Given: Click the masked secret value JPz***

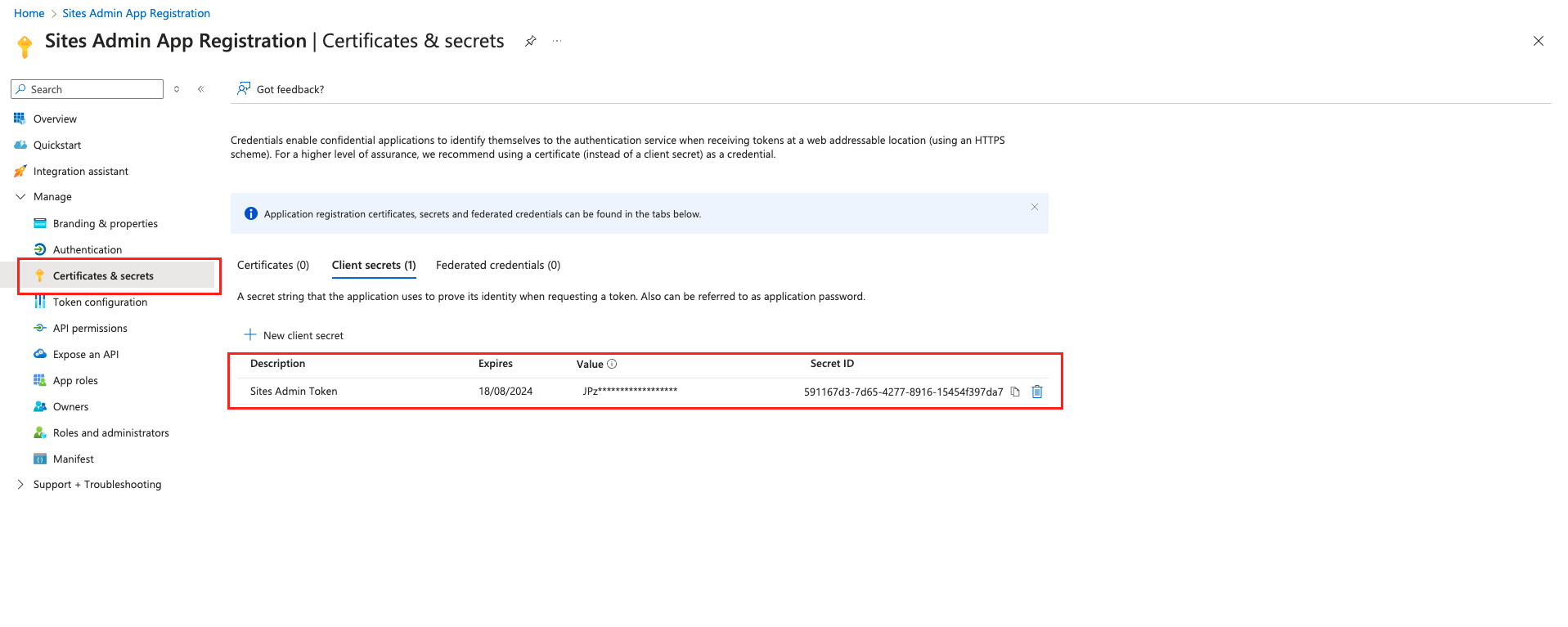Looking at the screenshot, I should [x=630, y=391].
